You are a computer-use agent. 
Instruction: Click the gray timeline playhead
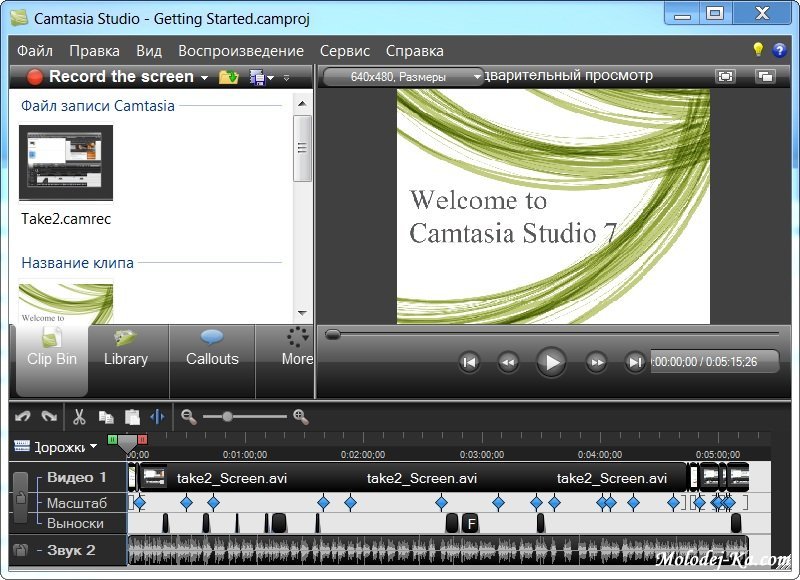[x=128, y=444]
